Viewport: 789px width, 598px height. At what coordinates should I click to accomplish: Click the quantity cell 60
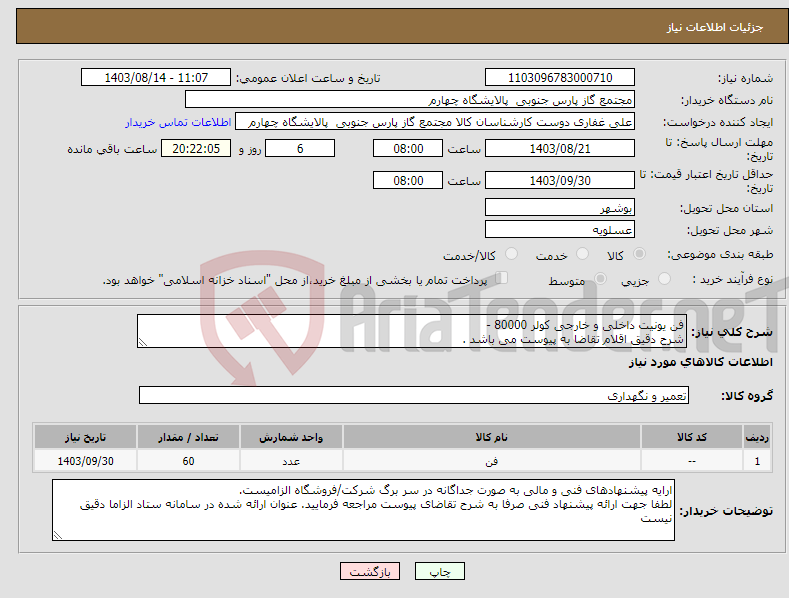188,461
